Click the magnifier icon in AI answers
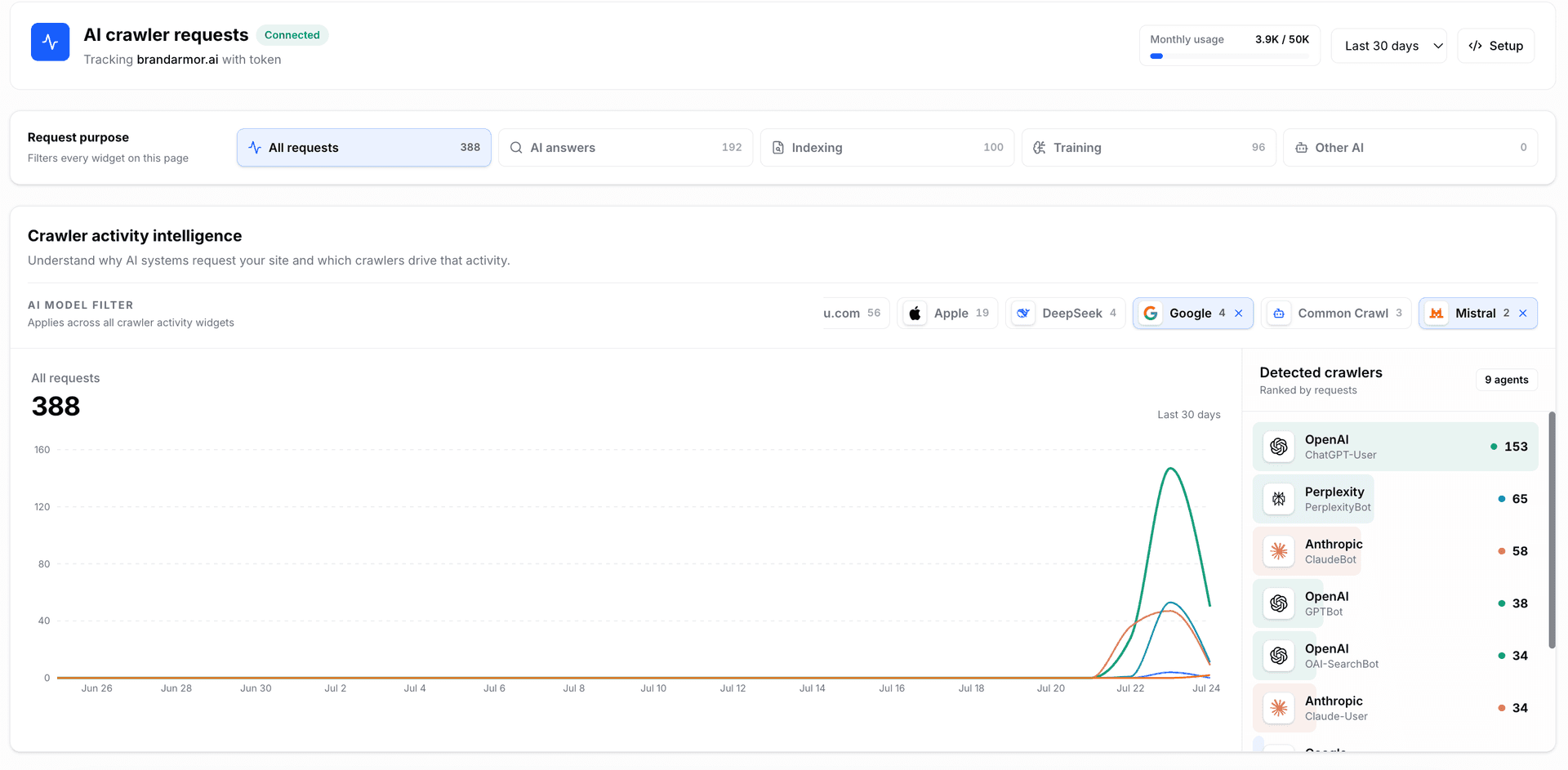 (516, 148)
